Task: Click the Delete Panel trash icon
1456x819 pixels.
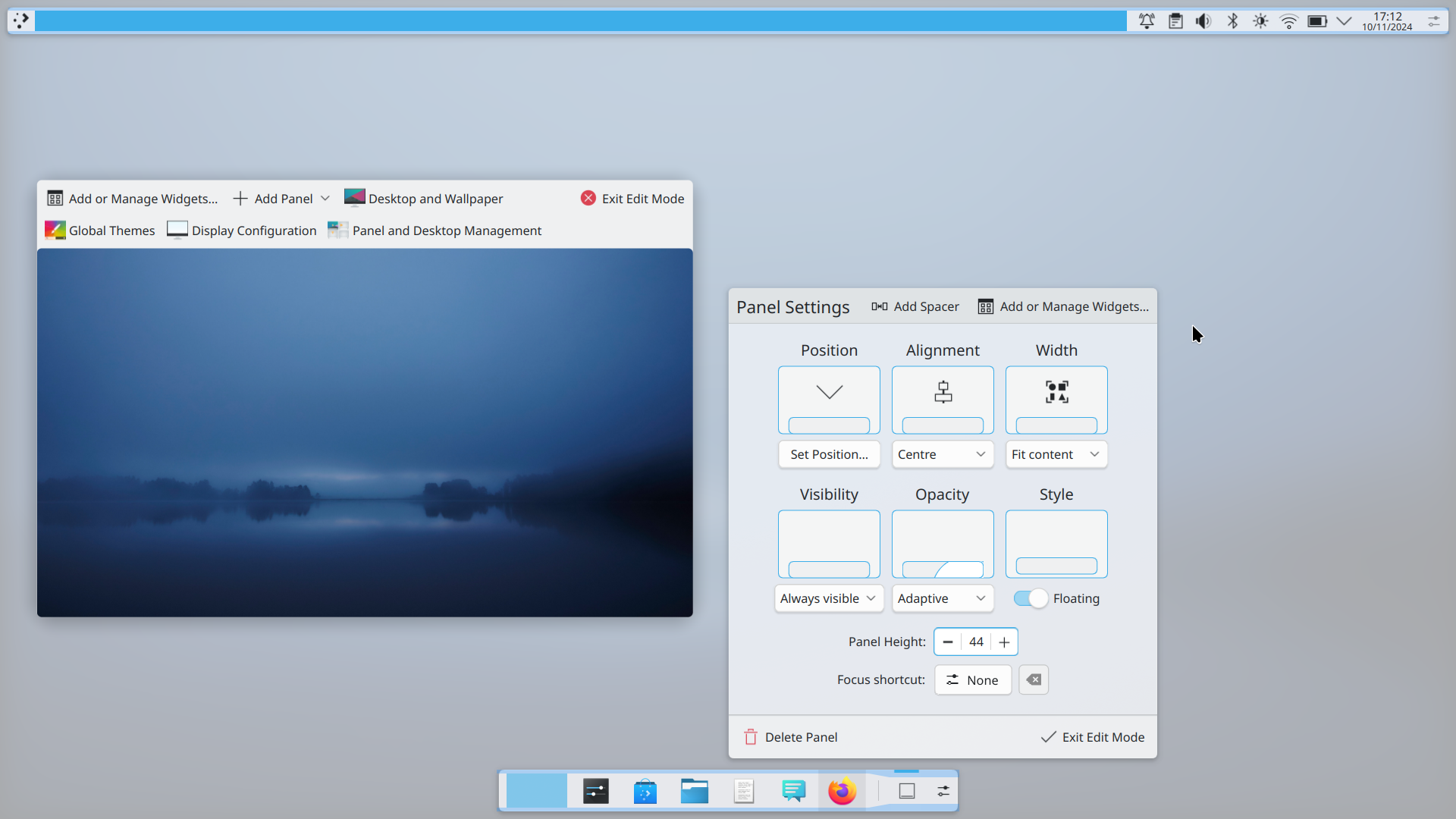Action: pyautogui.click(x=750, y=737)
